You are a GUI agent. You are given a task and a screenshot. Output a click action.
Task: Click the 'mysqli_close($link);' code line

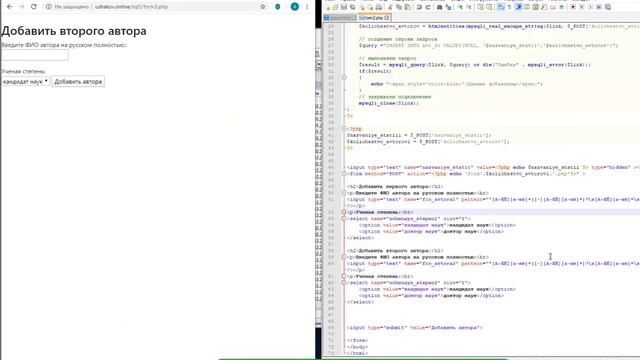[x=389, y=103]
